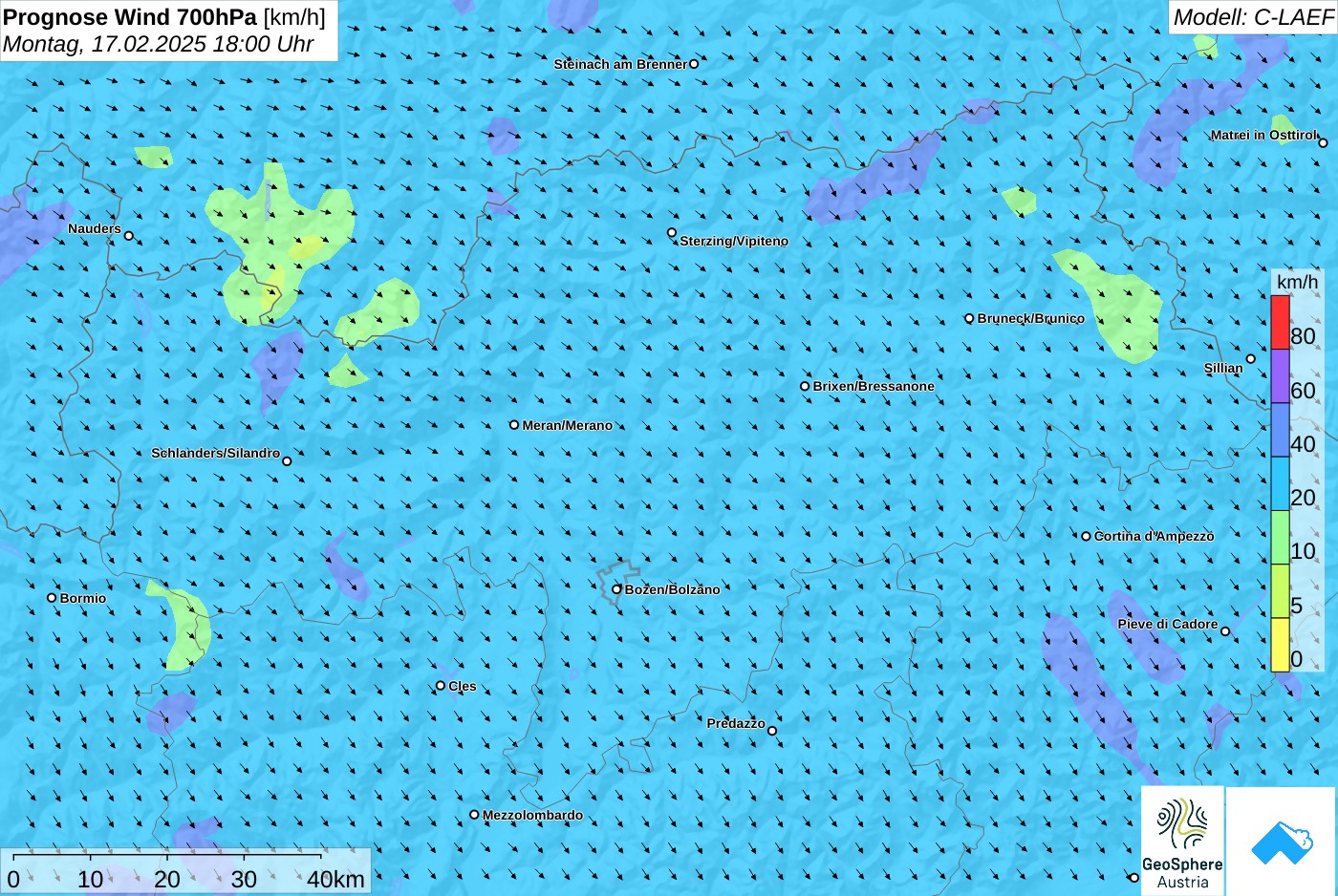Viewport: 1338px width, 896px height.
Task: Click the green 10 km/h legend color
Action: [x=1280, y=538]
